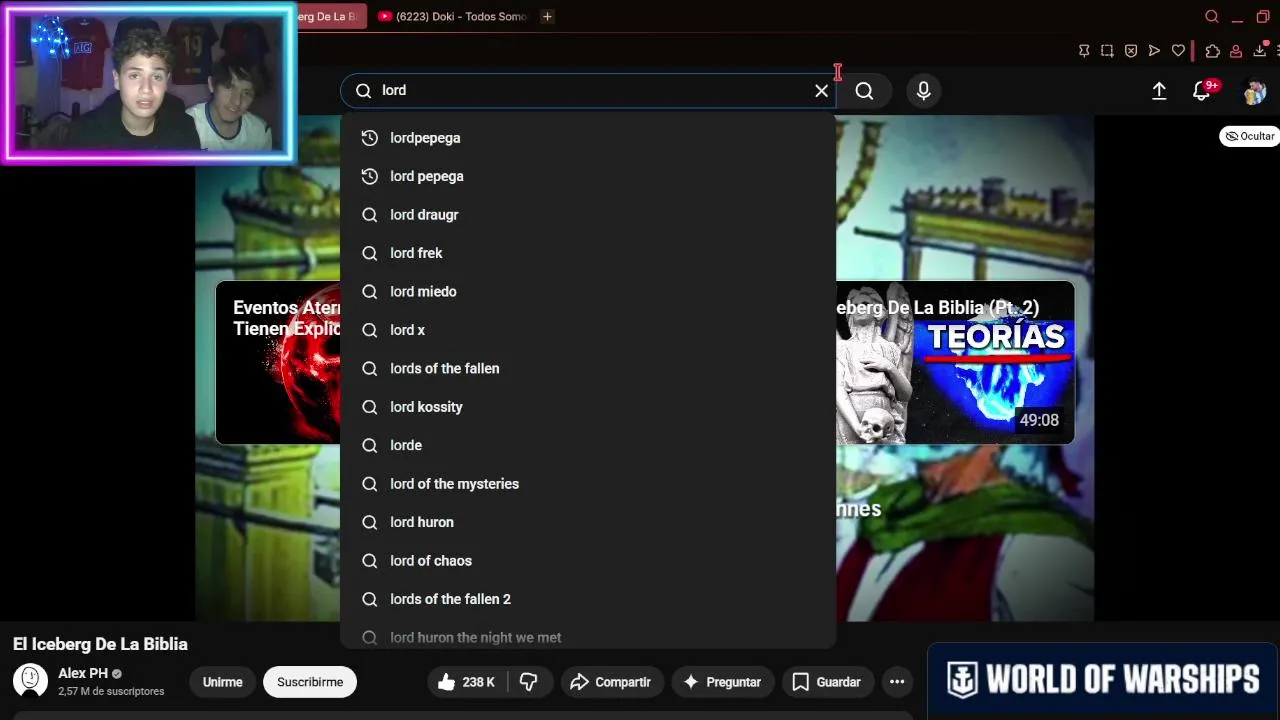
Task: Click the Compartir share button
Action: [x=612, y=682]
